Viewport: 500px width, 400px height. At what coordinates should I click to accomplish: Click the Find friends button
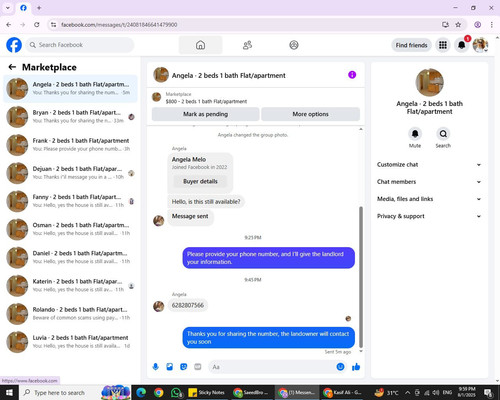[x=411, y=45]
